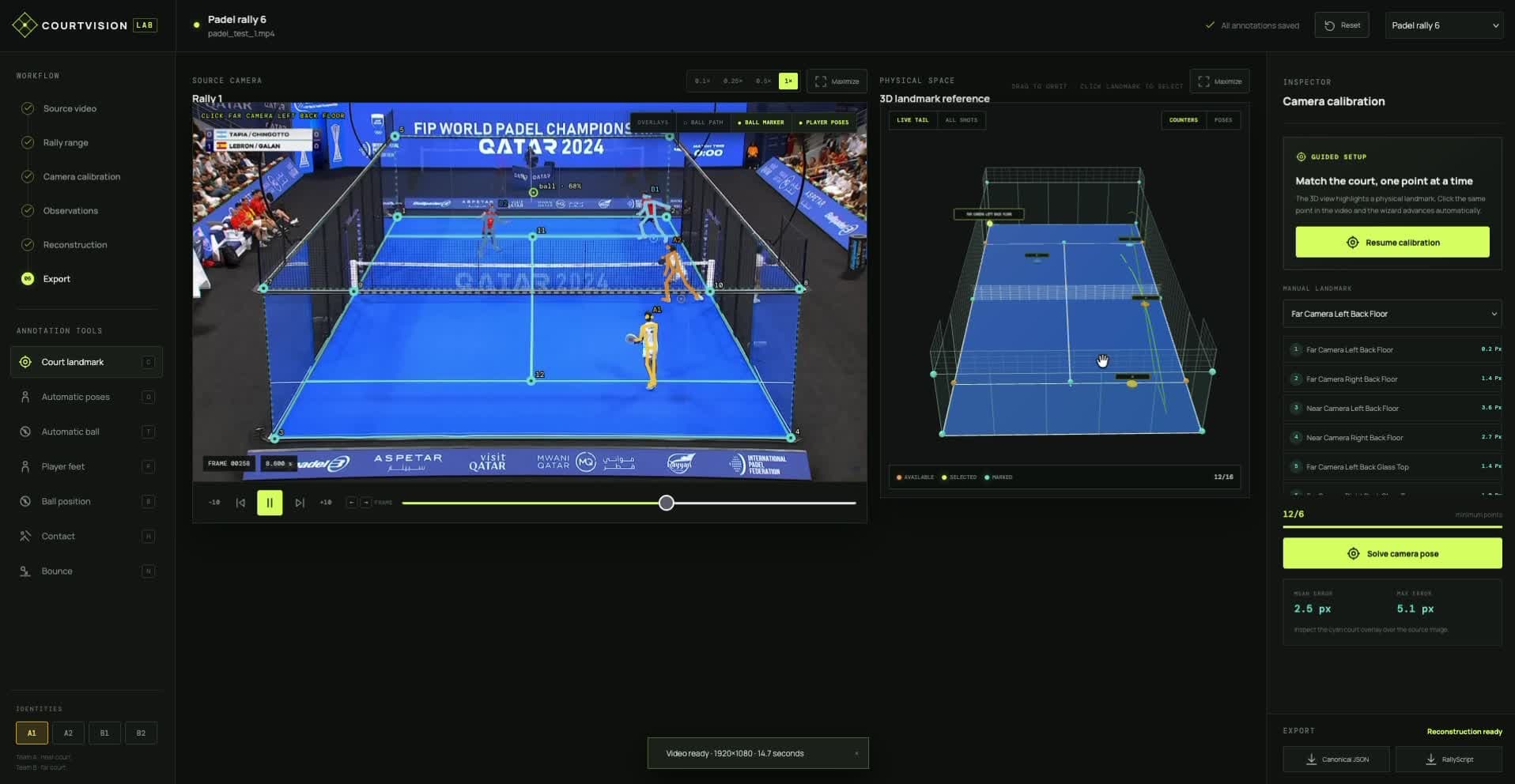
Task: Set playback speed to 0.5x
Action: (x=763, y=81)
